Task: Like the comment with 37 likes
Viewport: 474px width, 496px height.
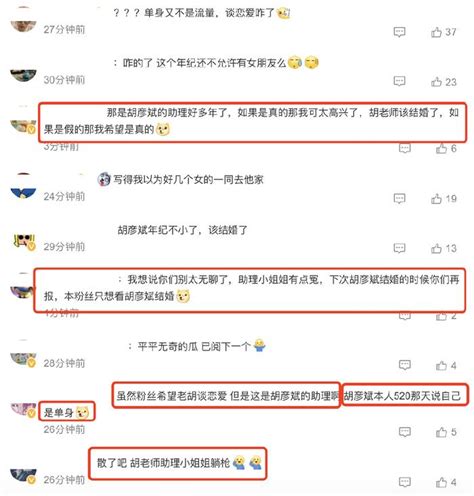Action: pyautogui.click(x=436, y=32)
